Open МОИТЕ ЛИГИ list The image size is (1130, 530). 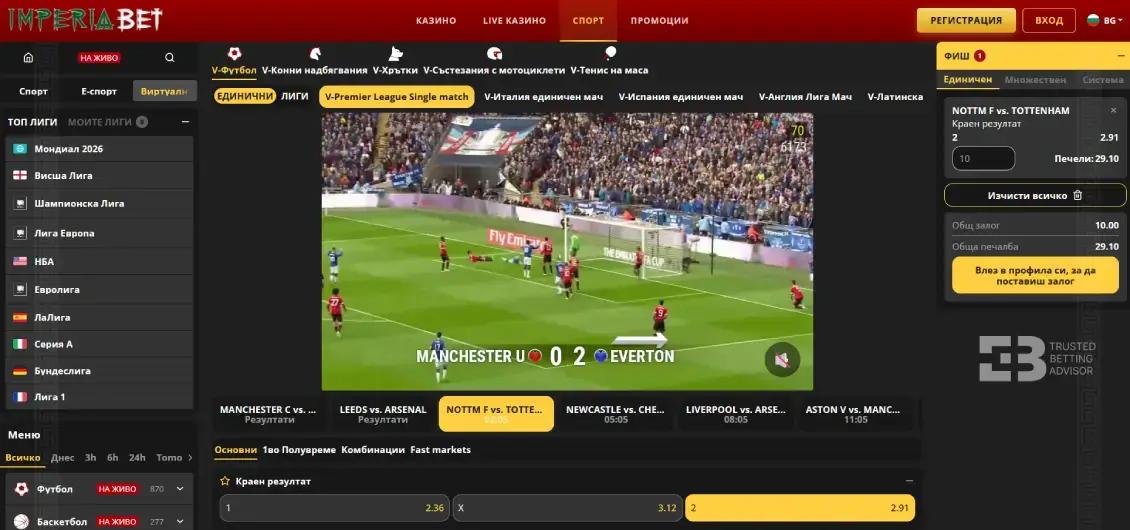(107, 122)
